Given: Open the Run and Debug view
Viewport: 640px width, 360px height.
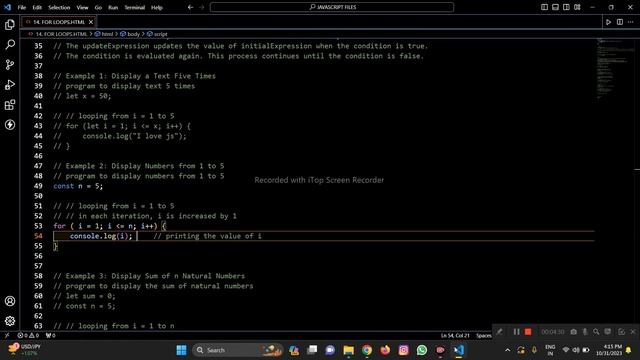Looking at the screenshot, I should (x=10, y=84).
